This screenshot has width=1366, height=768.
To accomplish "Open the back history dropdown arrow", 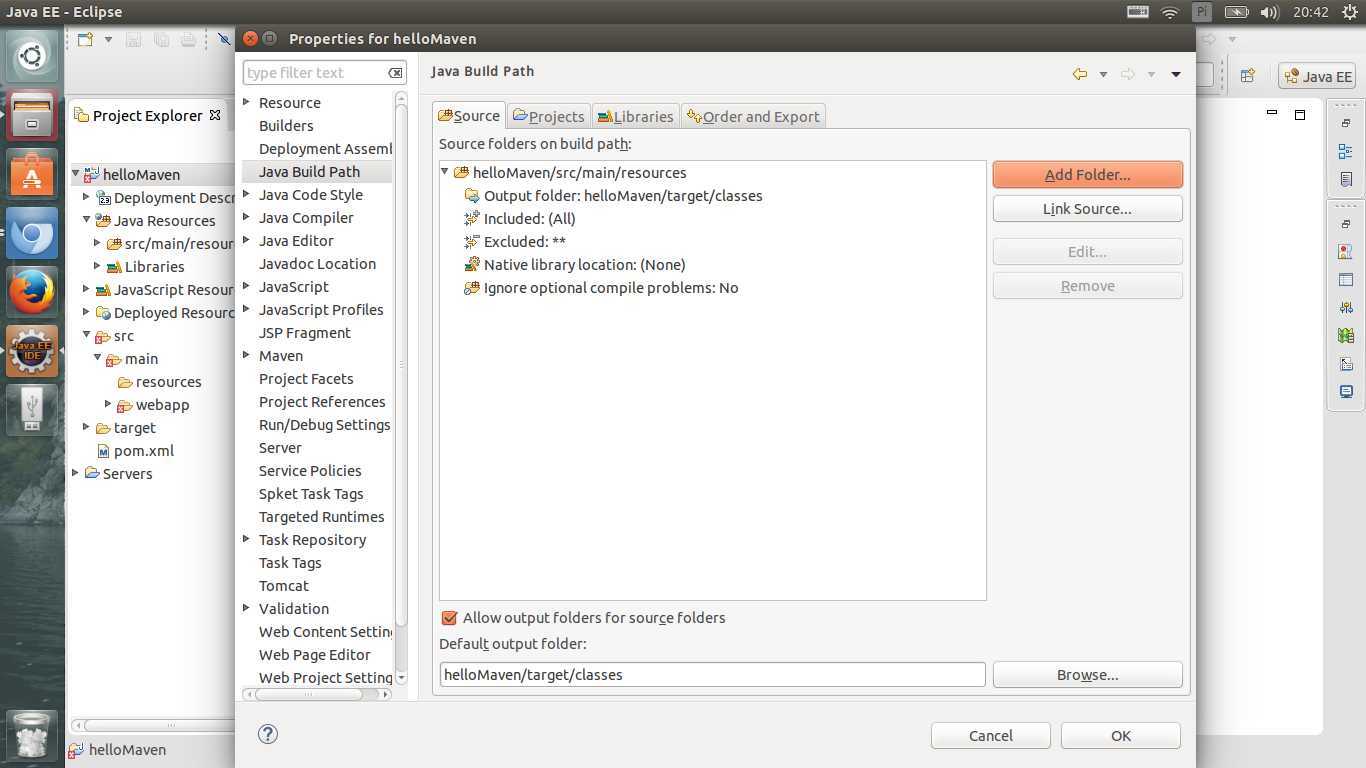I will [1103, 74].
